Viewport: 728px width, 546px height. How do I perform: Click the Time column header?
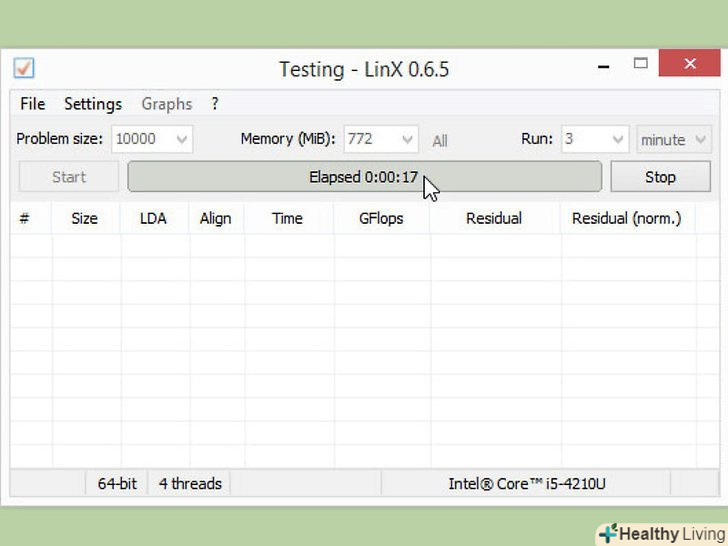pos(288,218)
